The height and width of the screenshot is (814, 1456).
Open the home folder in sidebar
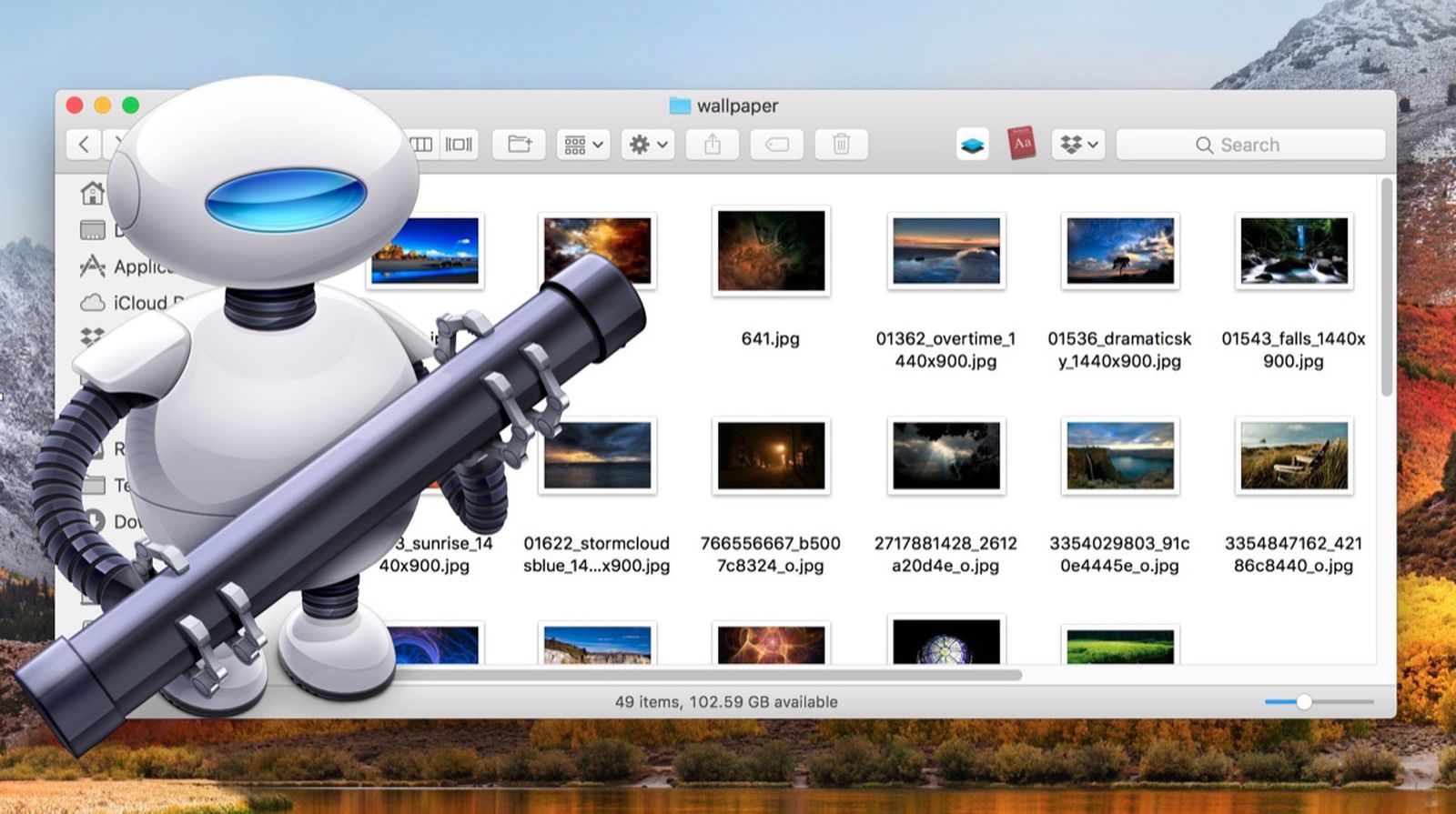pyautogui.click(x=93, y=193)
